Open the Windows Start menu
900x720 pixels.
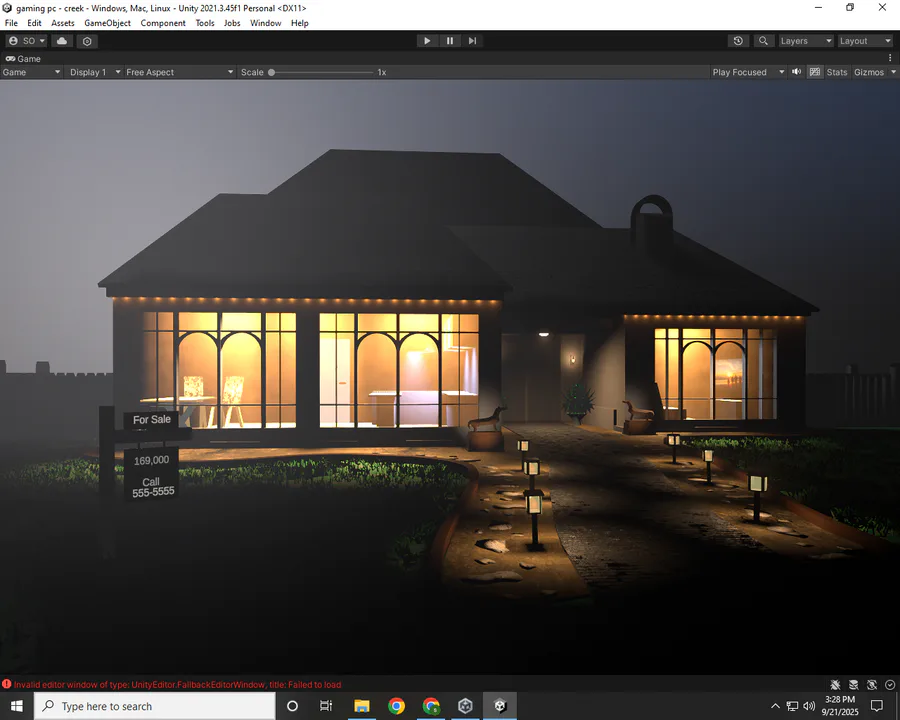tap(17, 706)
